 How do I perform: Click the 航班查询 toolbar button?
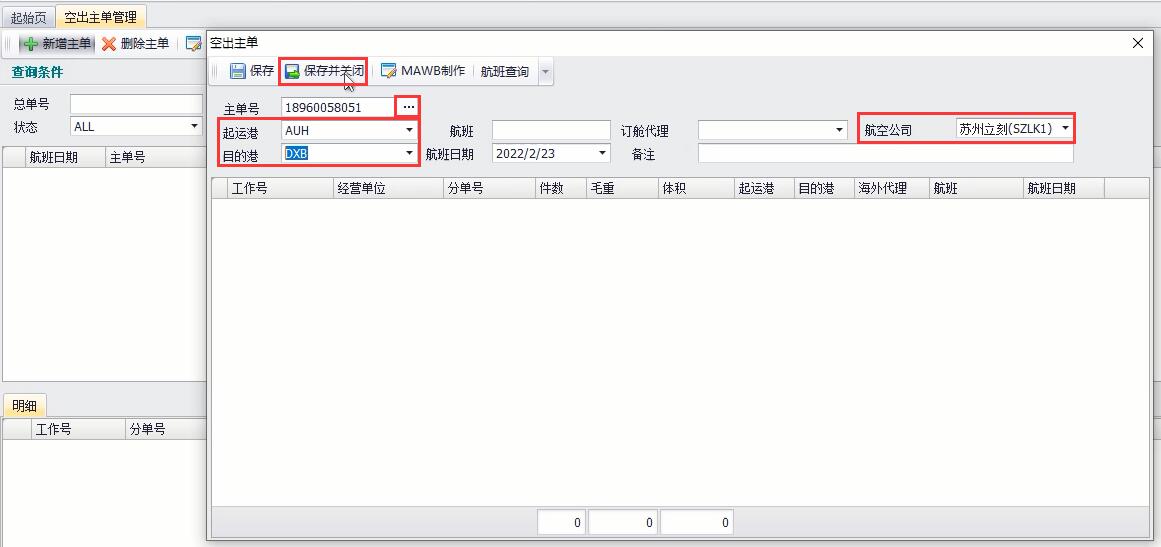pos(504,72)
